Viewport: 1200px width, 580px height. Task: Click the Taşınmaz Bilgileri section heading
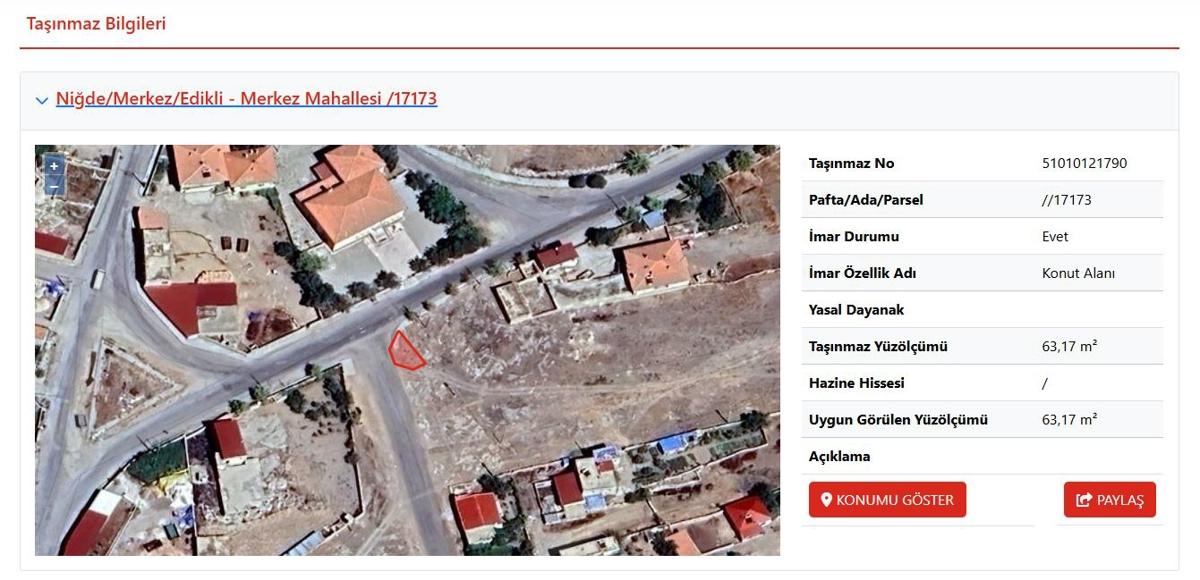pos(96,24)
